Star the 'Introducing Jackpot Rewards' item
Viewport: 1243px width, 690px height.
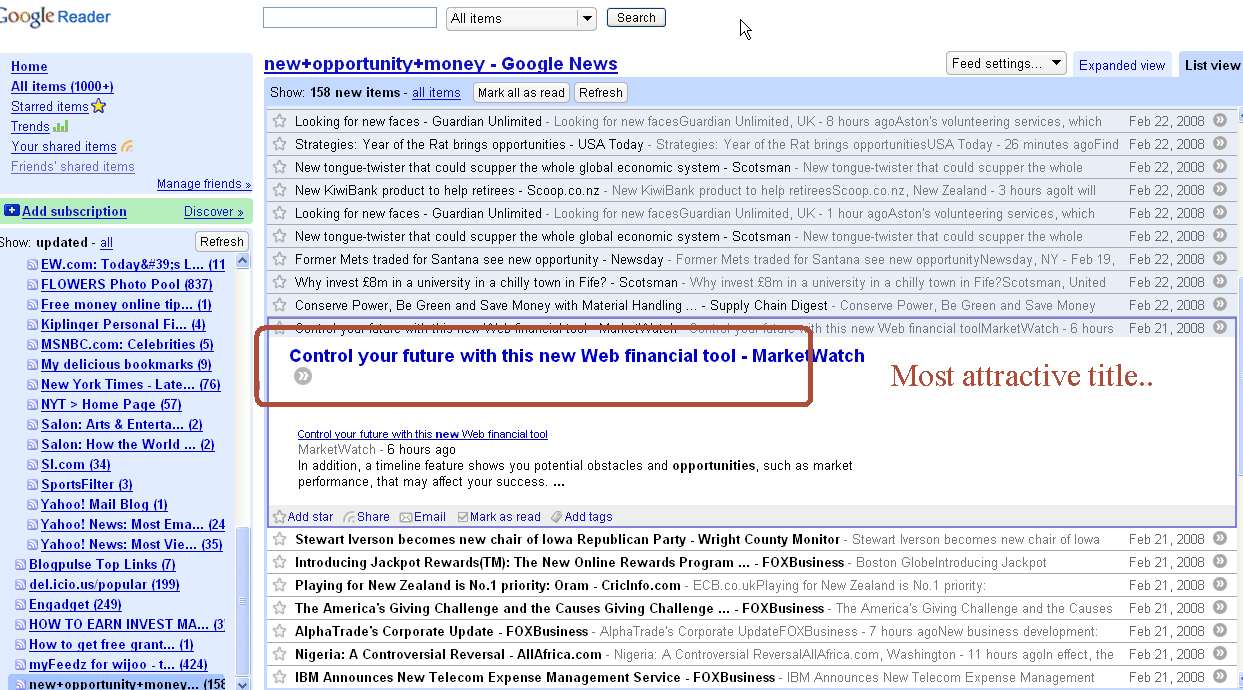pos(280,562)
